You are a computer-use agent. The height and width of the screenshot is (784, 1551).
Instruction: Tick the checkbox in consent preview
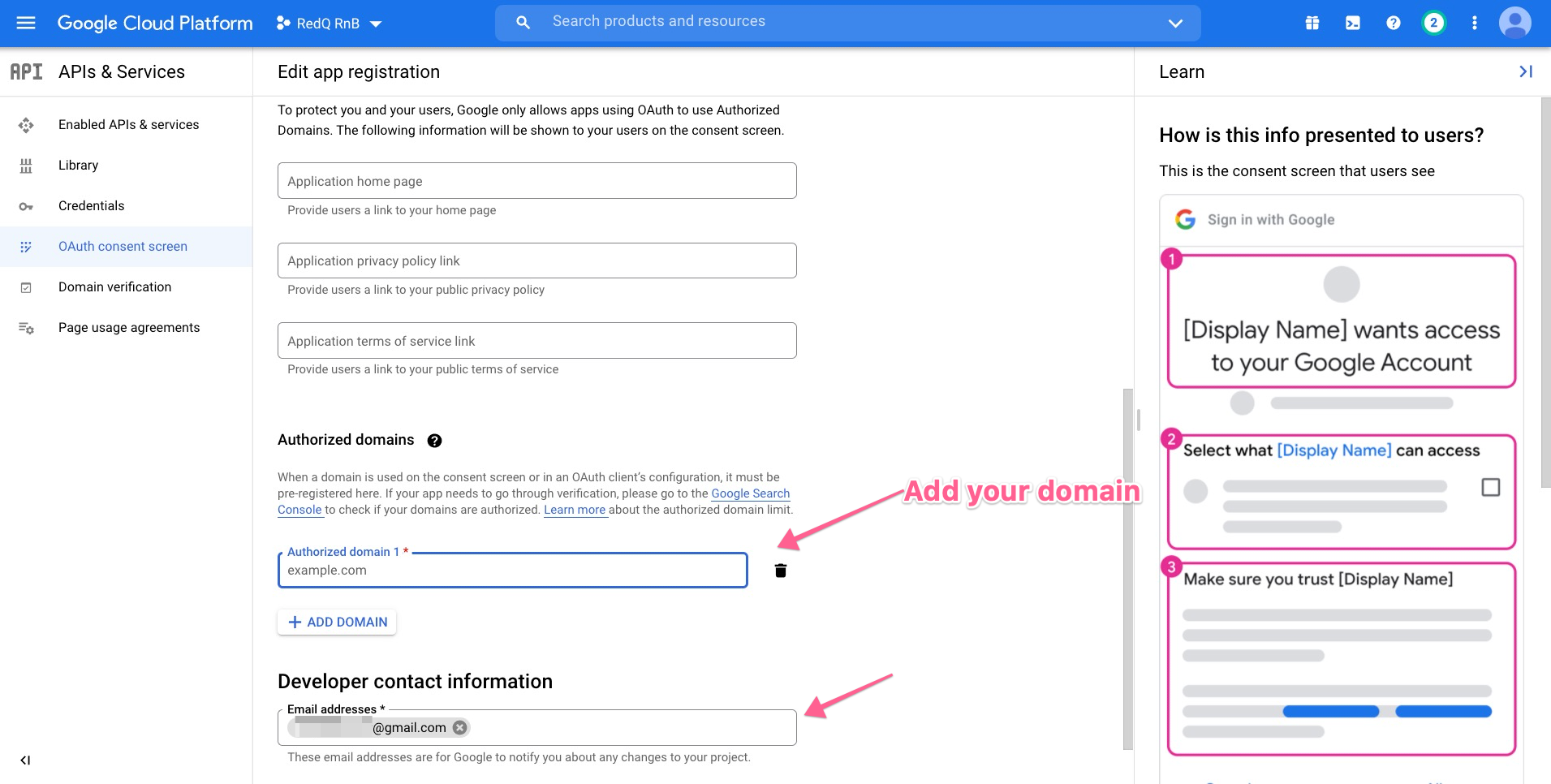point(1490,487)
